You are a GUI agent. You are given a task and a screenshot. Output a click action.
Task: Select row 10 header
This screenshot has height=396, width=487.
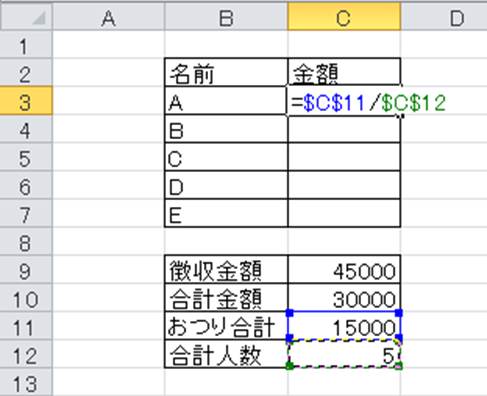coord(26,298)
